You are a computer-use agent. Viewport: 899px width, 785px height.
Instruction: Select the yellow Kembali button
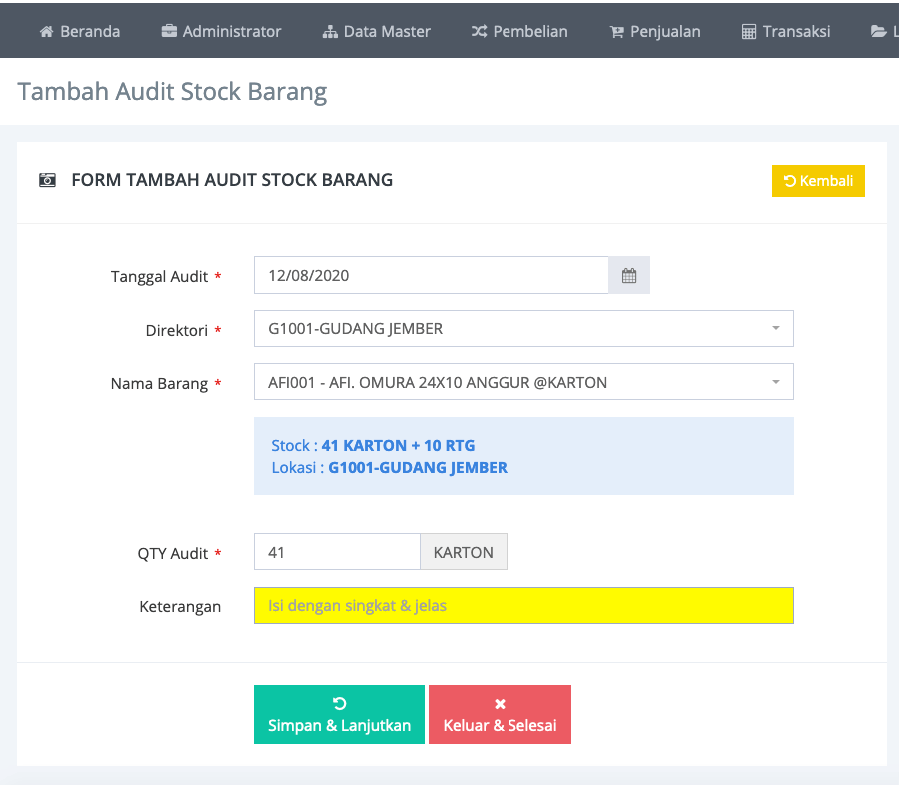pyautogui.click(x=818, y=181)
